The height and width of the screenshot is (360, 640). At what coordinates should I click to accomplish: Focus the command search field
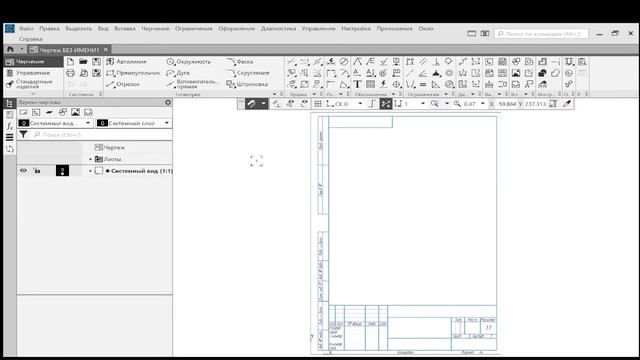(541, 33)
